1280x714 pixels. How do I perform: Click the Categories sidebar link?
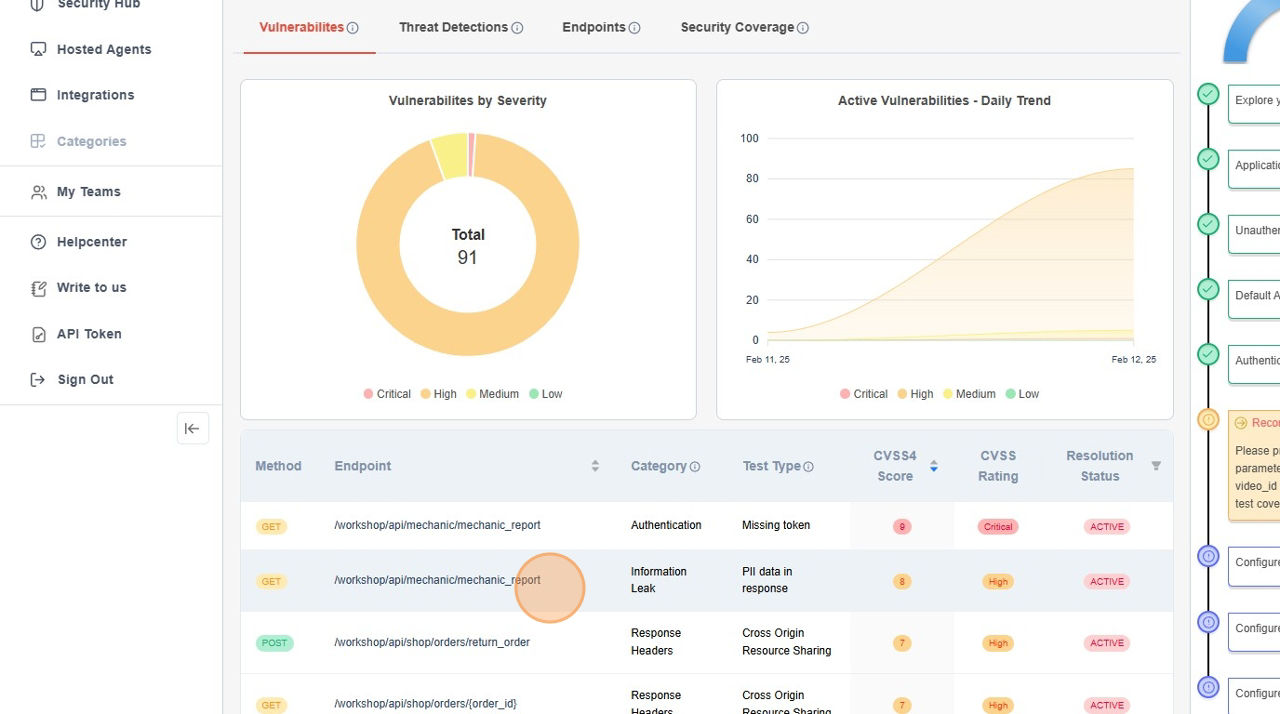(91, 141)
